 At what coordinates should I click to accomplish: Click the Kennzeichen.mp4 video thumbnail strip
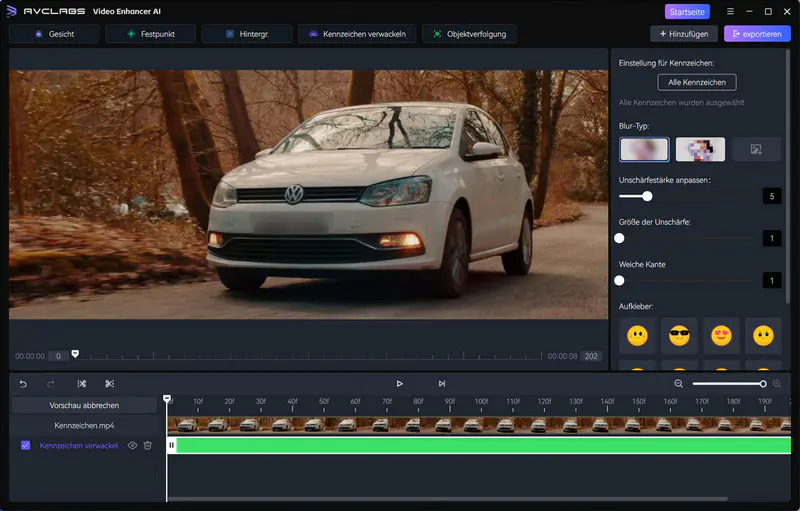478,425
